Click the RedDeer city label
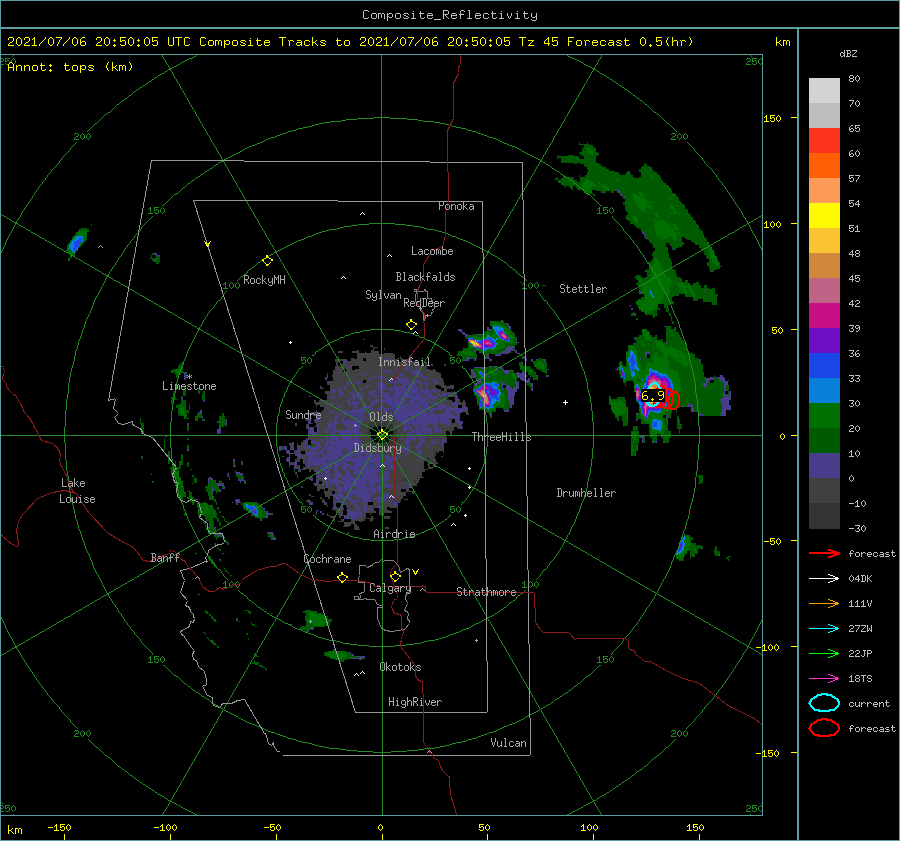The height and width of the screenshot is (841, 900). click(424, 303)
